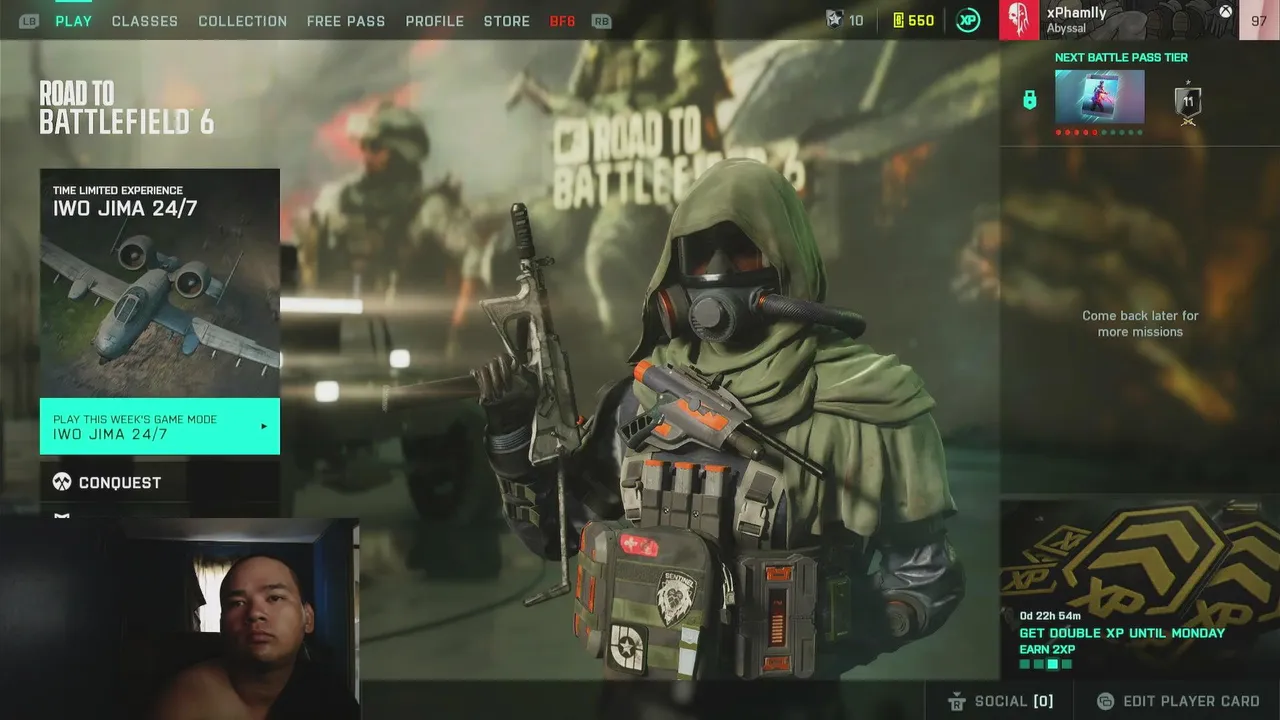
Task: Play this week's game mode Iwo Jima 24/7
Action: 160,427
